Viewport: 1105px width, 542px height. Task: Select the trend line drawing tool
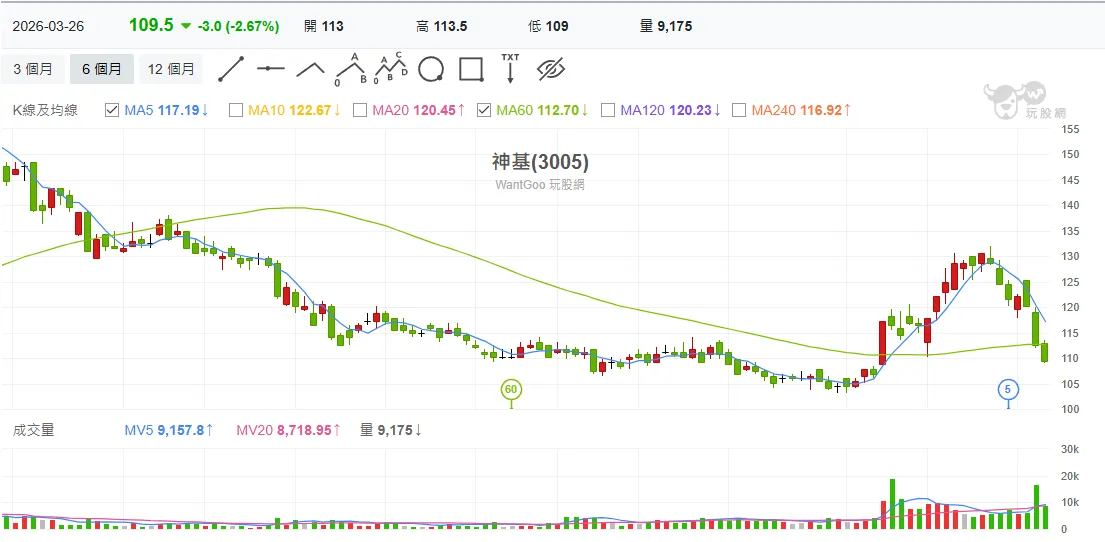point(230,69)
